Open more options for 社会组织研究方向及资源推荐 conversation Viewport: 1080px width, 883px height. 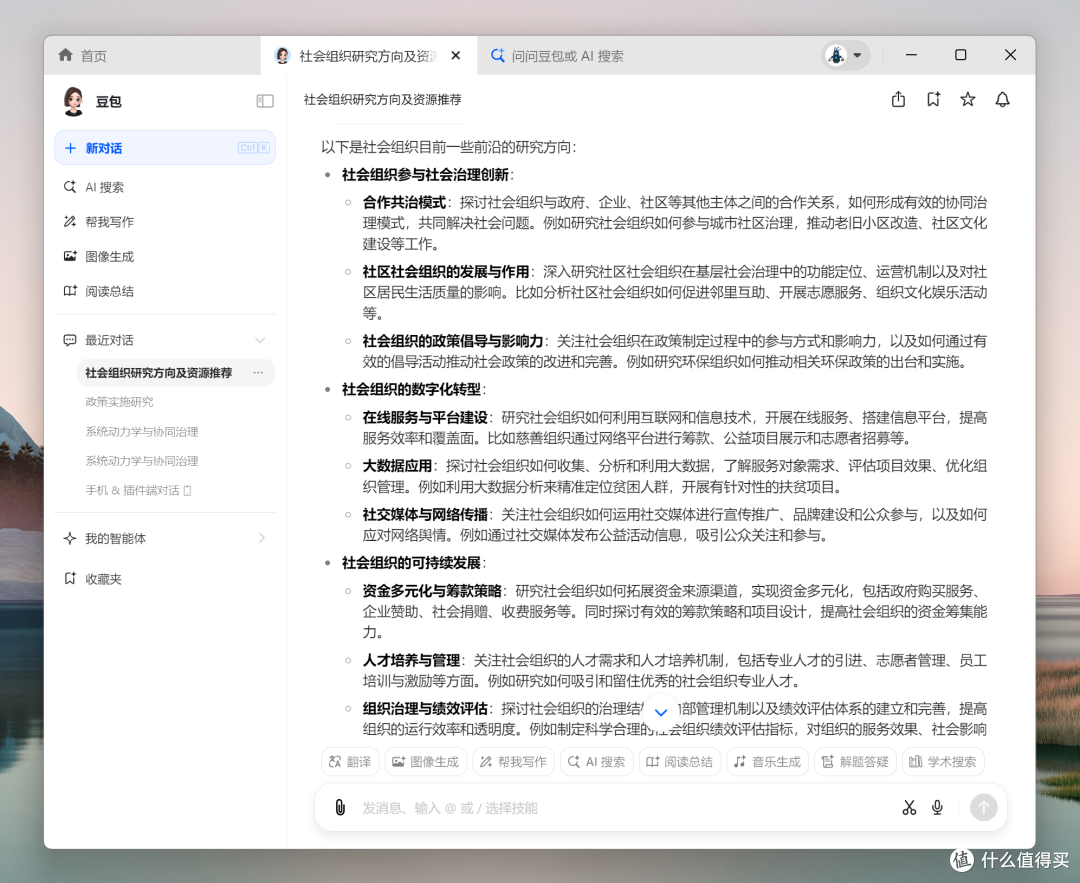[258, 373]
